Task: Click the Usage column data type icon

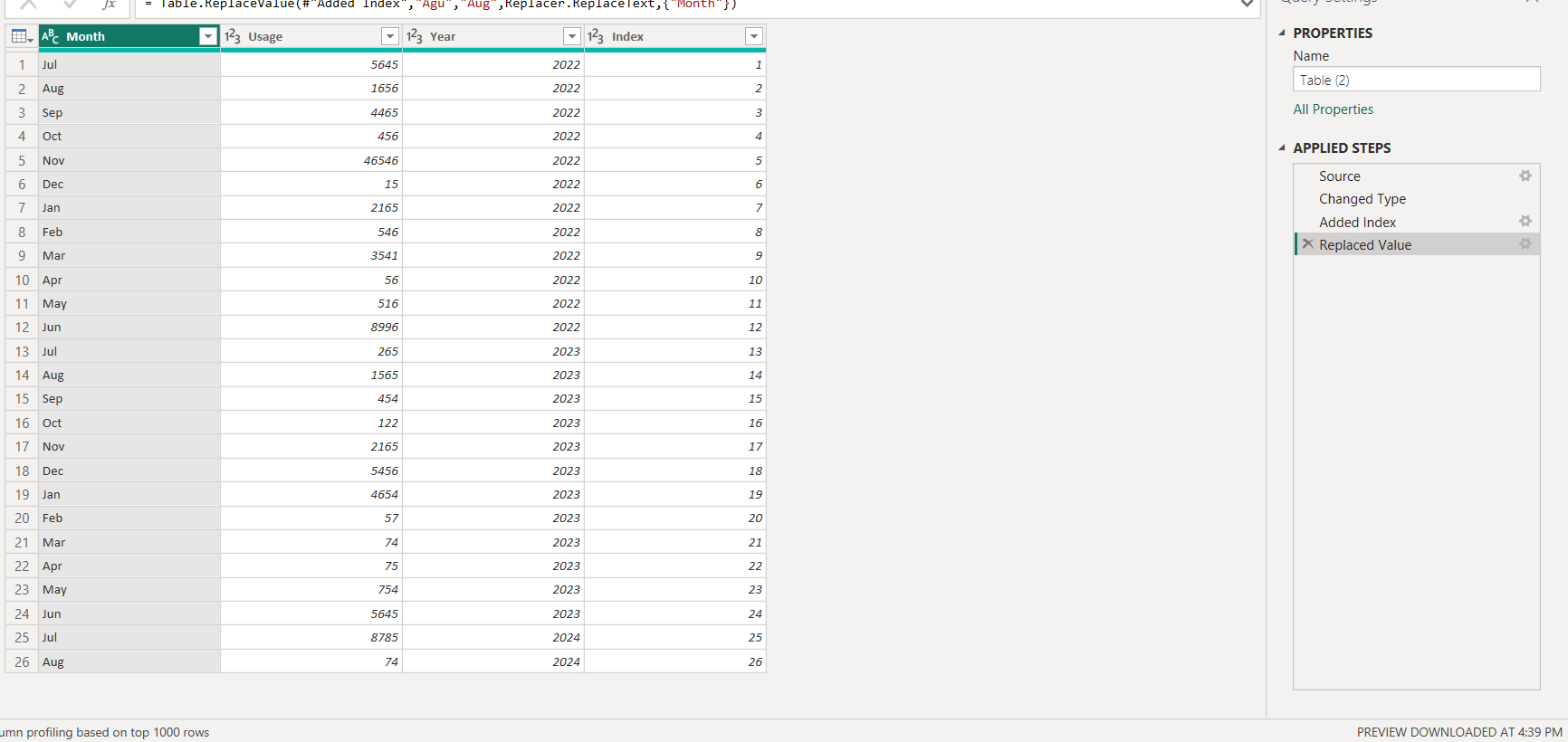Action: [233, 36]
